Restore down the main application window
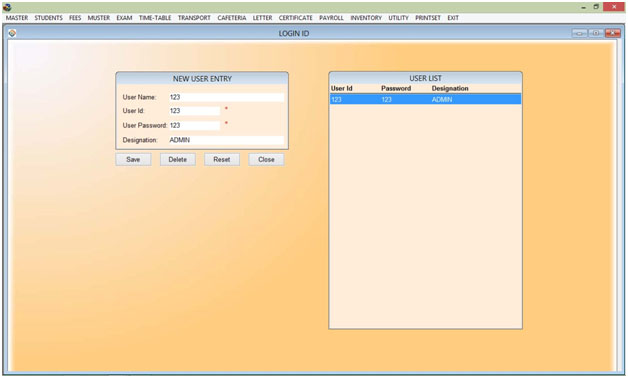628x378 pixels. [x=596, y=7]
